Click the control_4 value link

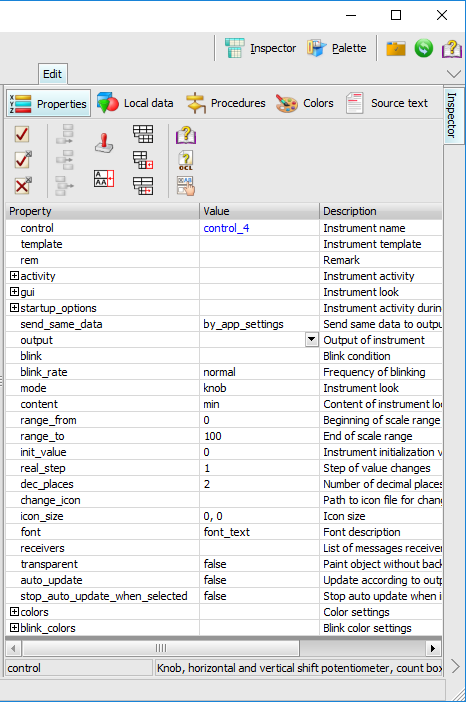coord(226,228)
